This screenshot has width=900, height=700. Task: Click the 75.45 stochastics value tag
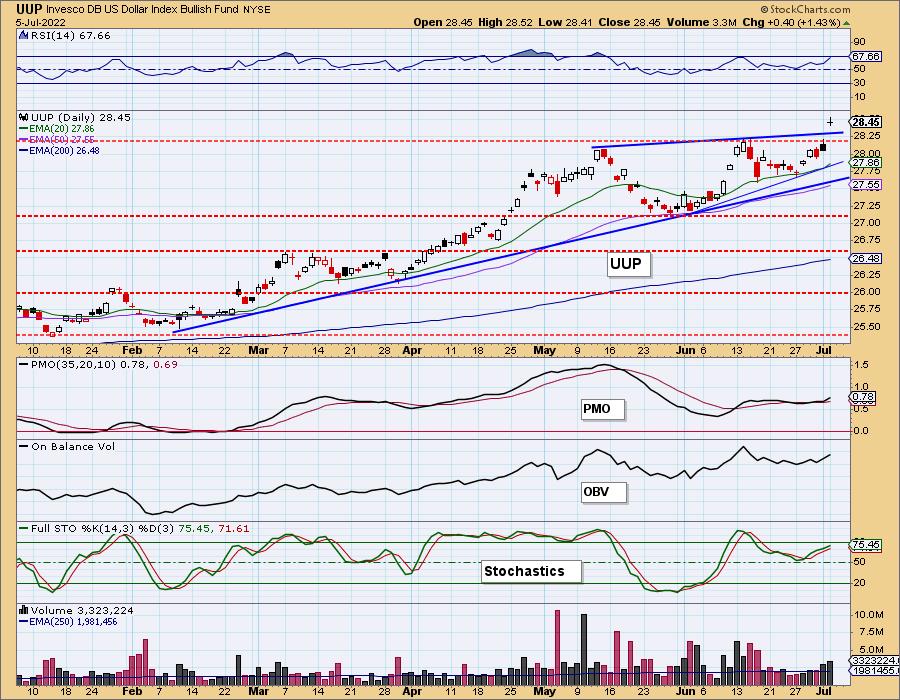tap(866, 545)
